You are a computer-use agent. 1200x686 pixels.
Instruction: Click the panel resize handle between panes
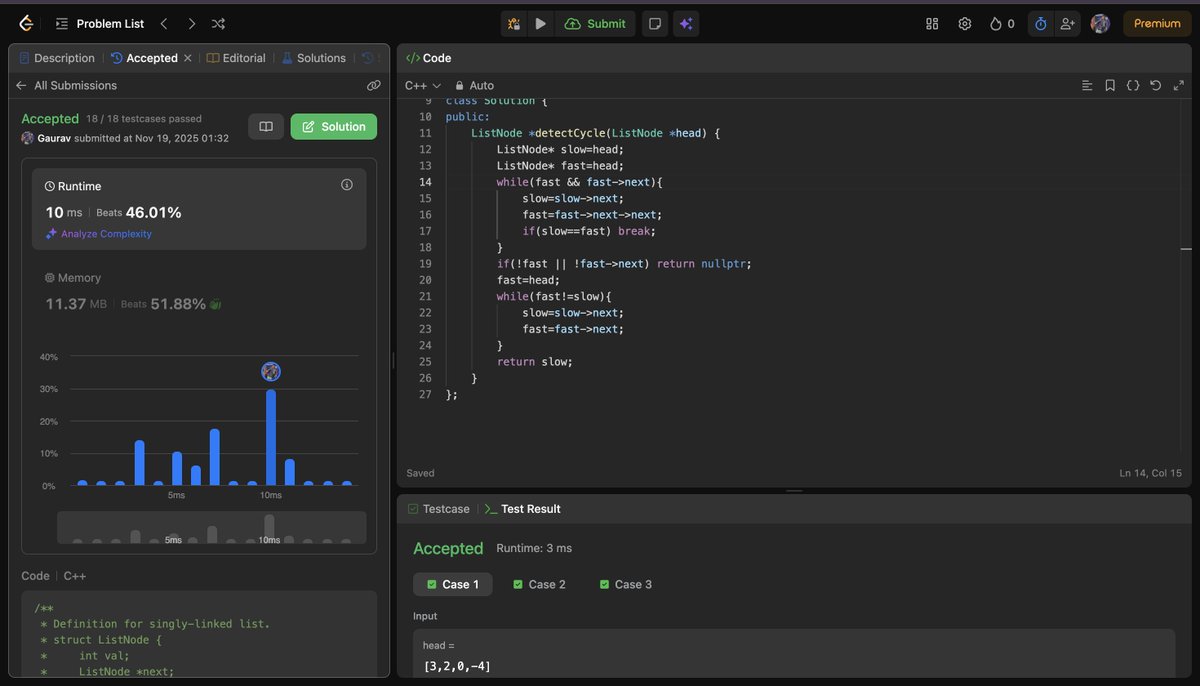click(x=393, y=360)
